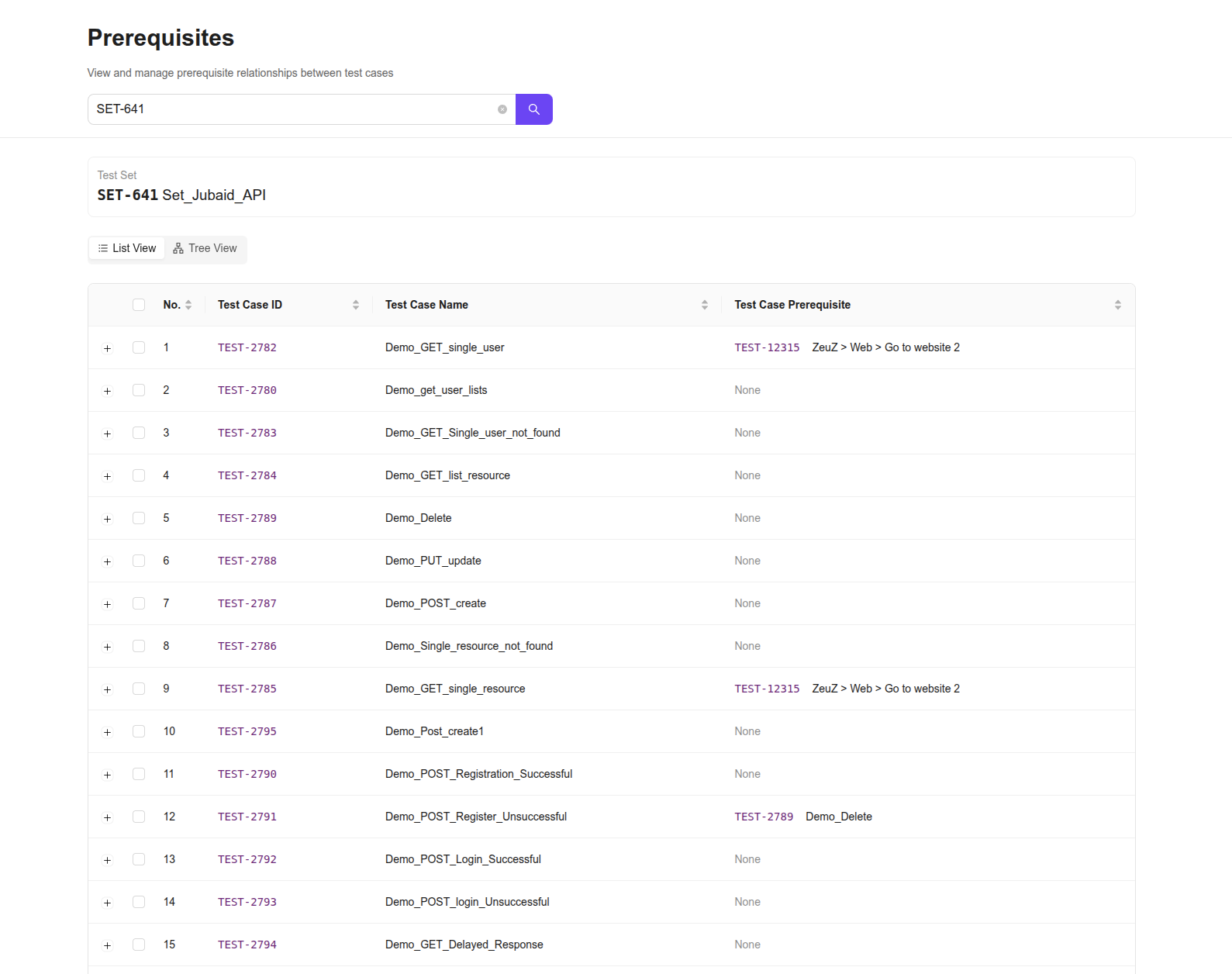Check the box for Demo_GET_single_user row
1232x974 pixels.
point(139,347)
